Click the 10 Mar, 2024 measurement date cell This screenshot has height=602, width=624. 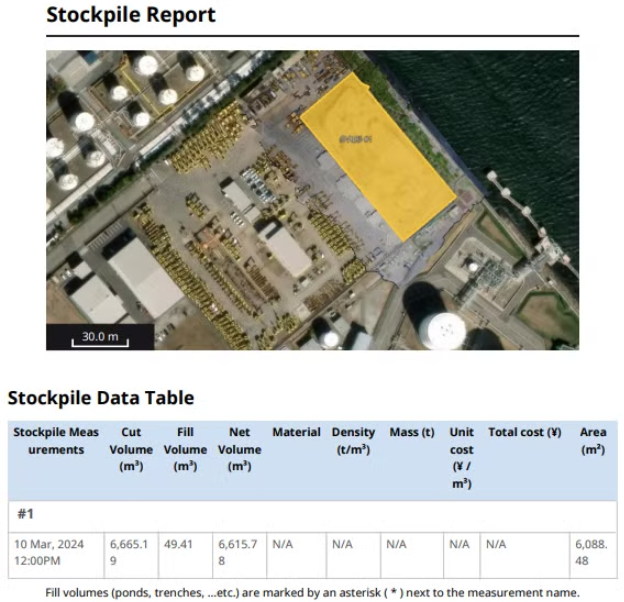point(49,553)
